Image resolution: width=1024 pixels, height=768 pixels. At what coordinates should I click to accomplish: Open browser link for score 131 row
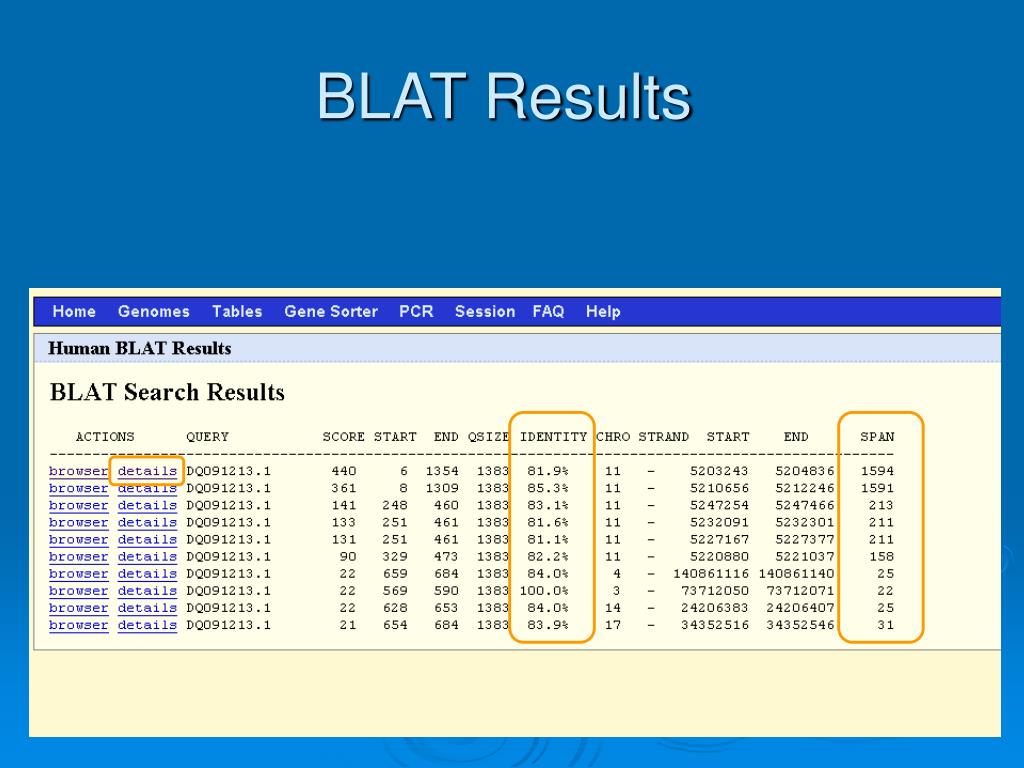click(x=78, y=539)
